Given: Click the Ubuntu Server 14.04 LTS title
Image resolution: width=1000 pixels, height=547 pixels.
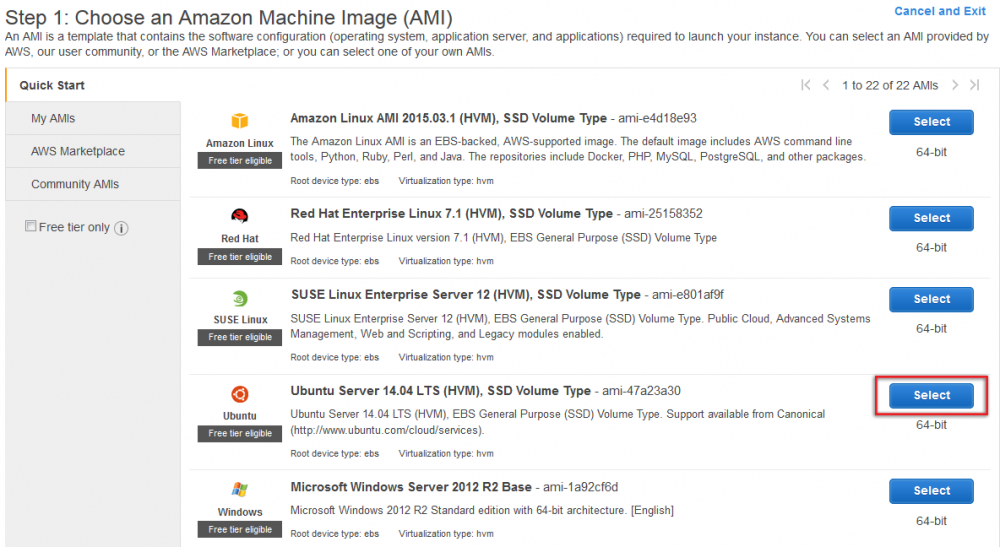Looking at the screenshot, I should [441, 391].
